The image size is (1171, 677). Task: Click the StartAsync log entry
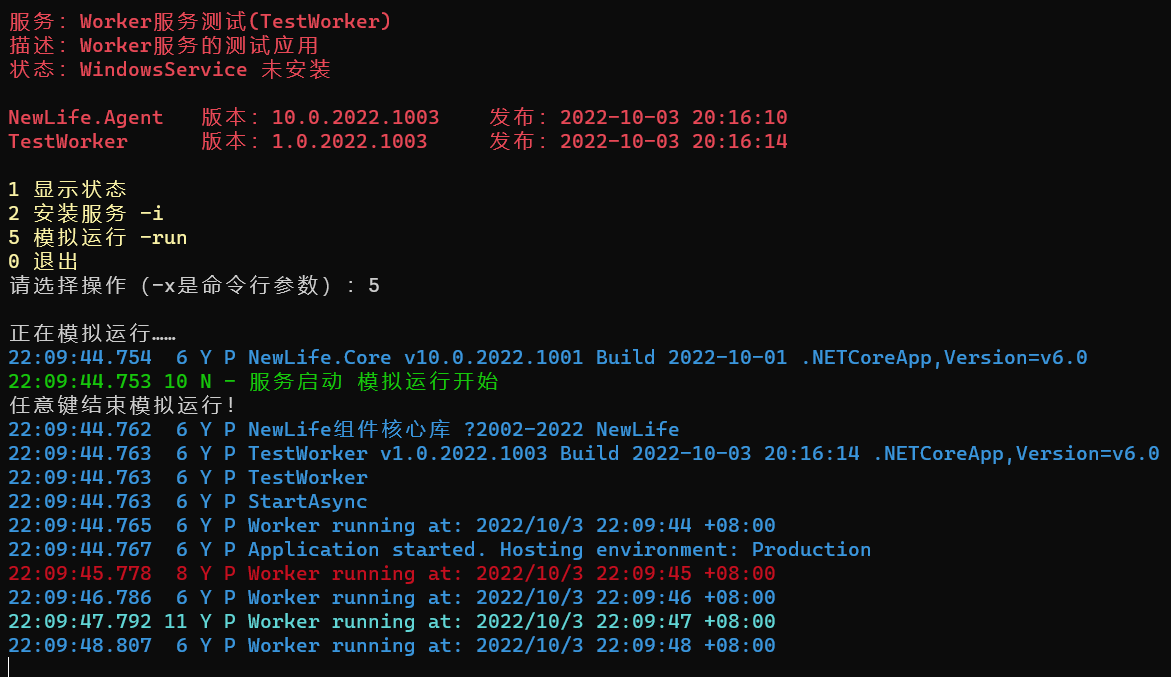[x=187, y=501]
